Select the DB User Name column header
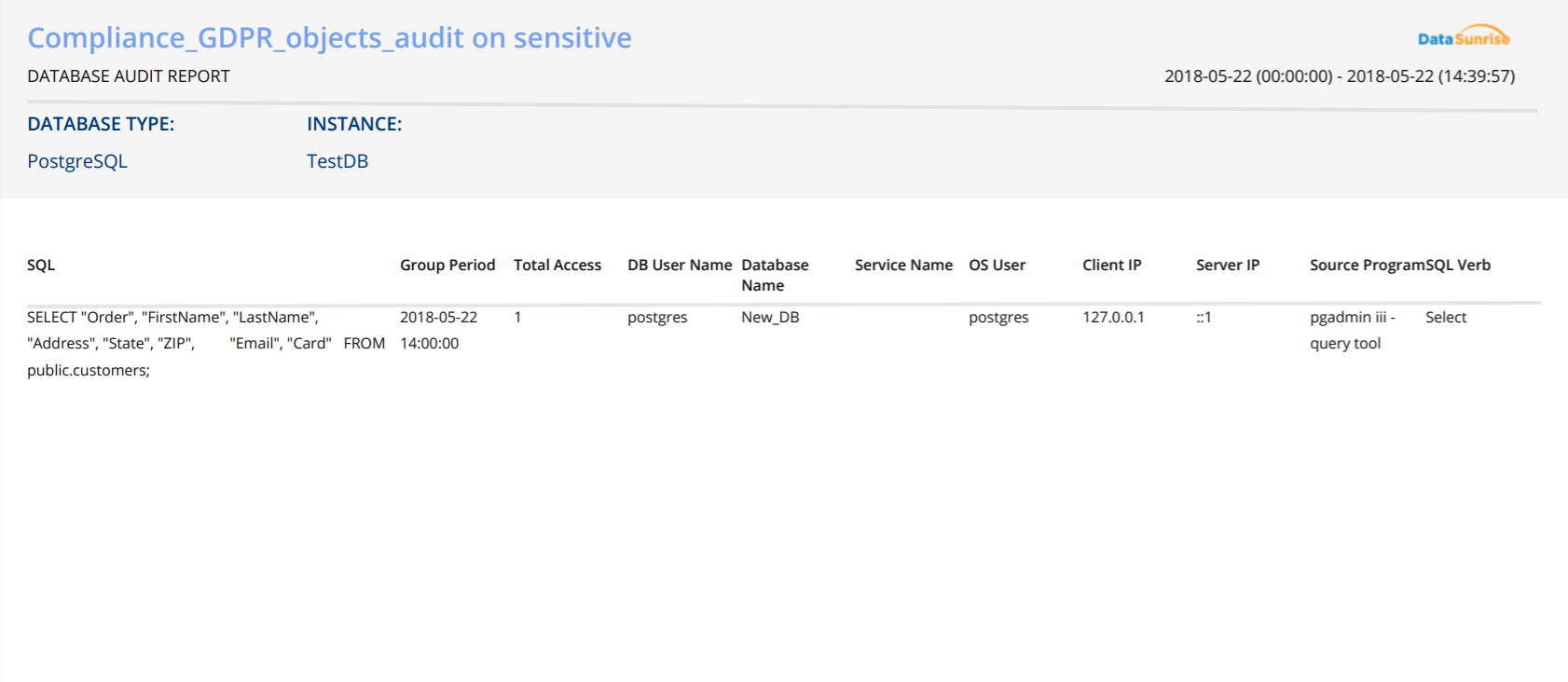The width and height of the screenshot is (1568, 682). coord(679,265)
